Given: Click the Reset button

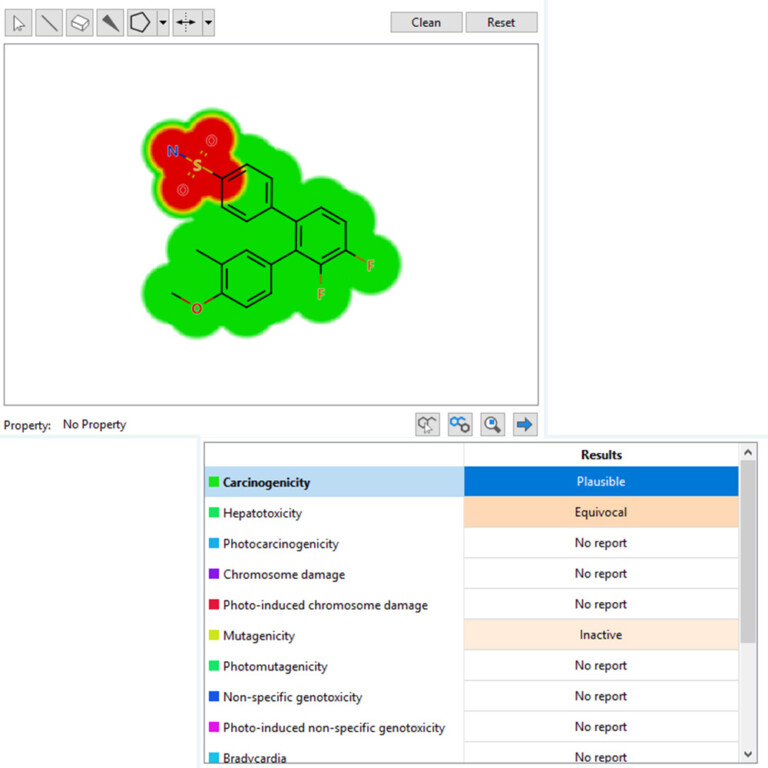Looking at the screenshot, I should pos(501,23).
